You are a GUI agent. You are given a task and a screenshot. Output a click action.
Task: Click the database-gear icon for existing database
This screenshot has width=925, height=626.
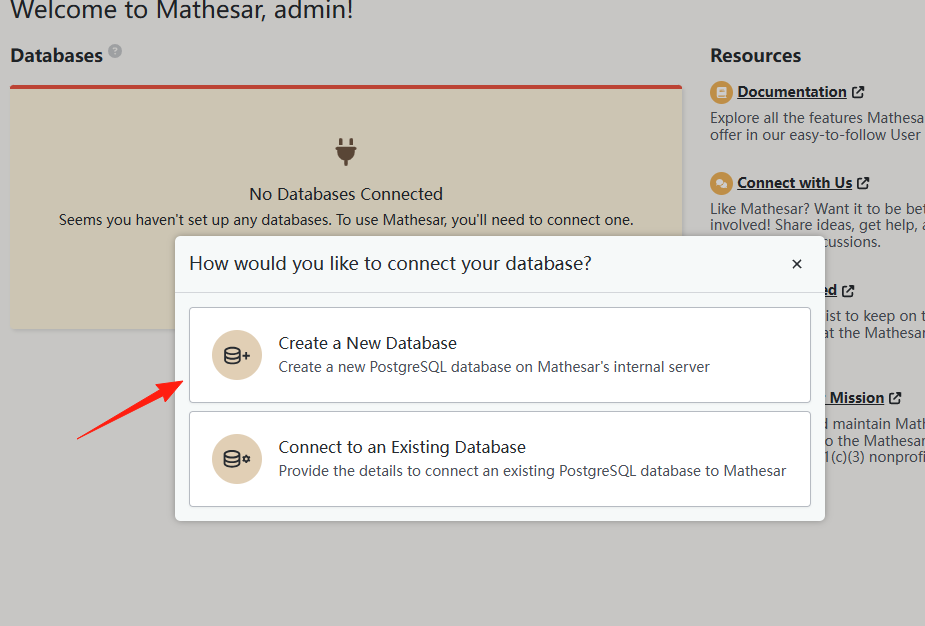tap(237, 459)
